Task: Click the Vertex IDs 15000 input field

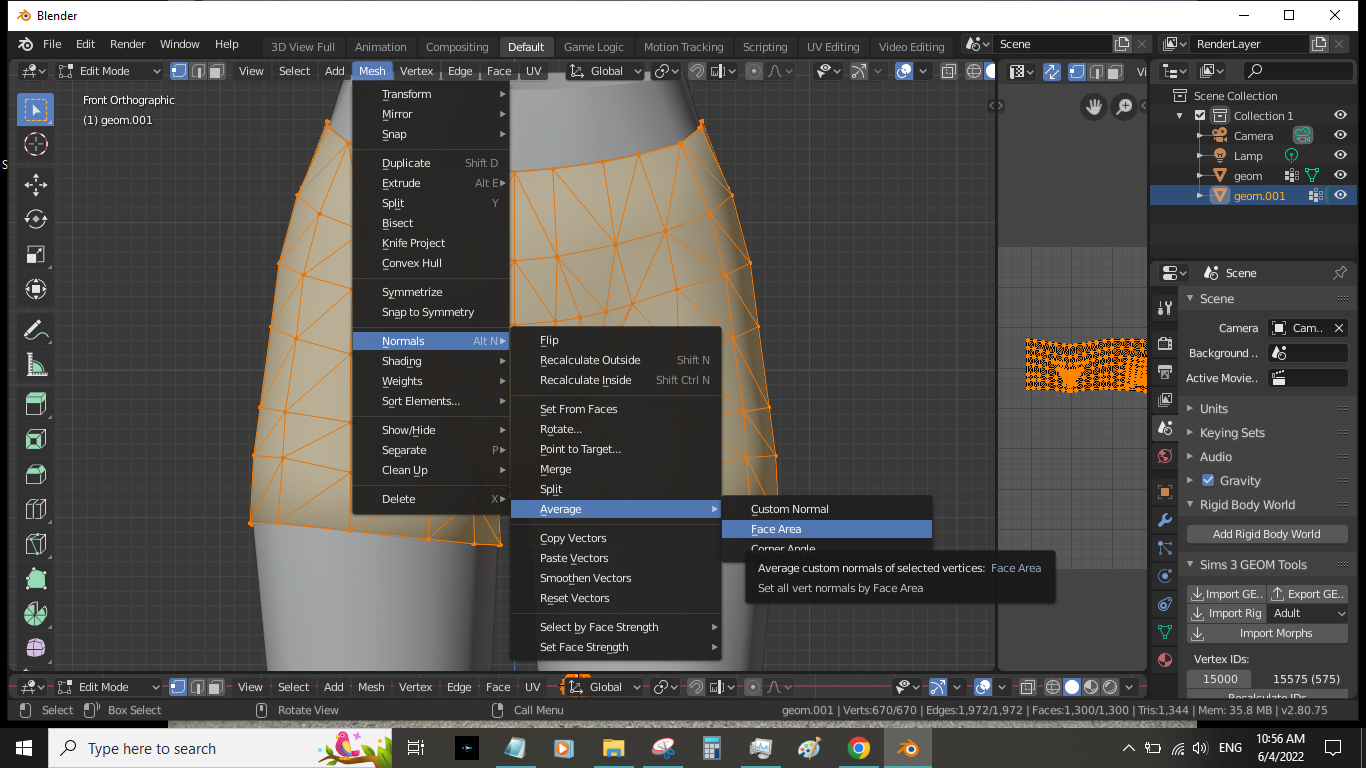Action: click(1220, 679)
